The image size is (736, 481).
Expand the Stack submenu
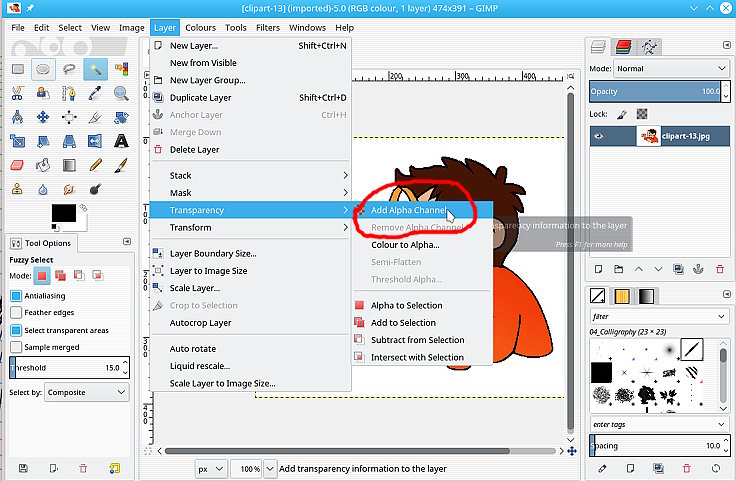(250, 176)
